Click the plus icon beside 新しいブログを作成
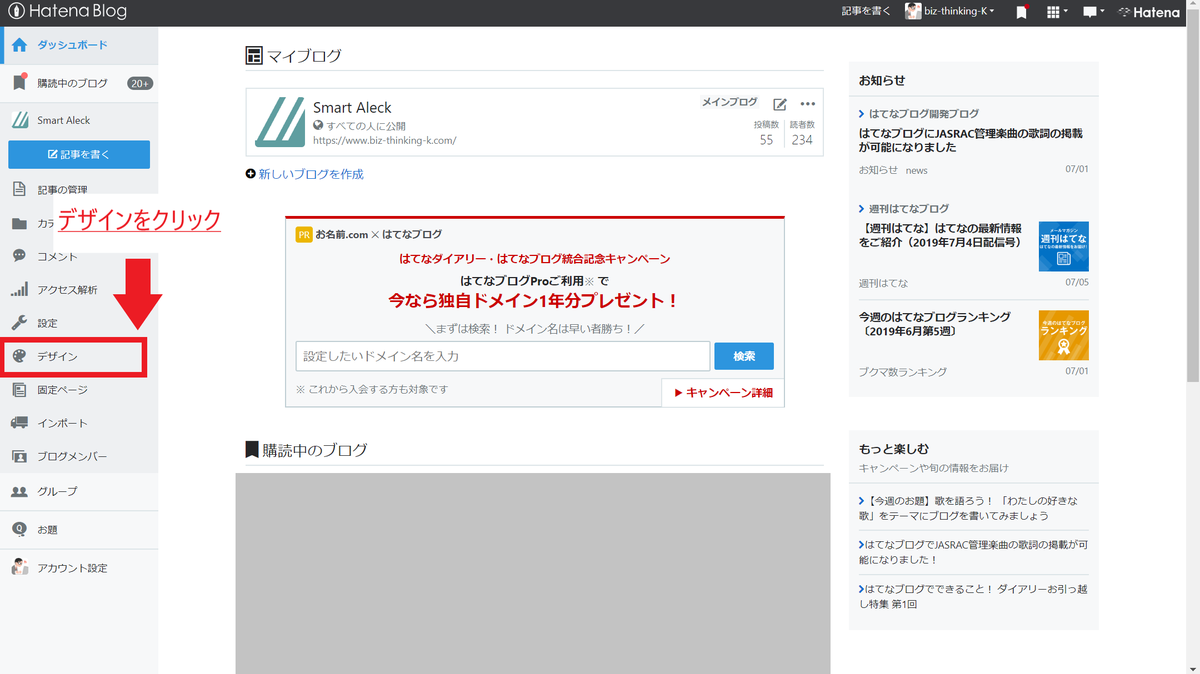Screen dimensions: 1200x674 [250, 174]
